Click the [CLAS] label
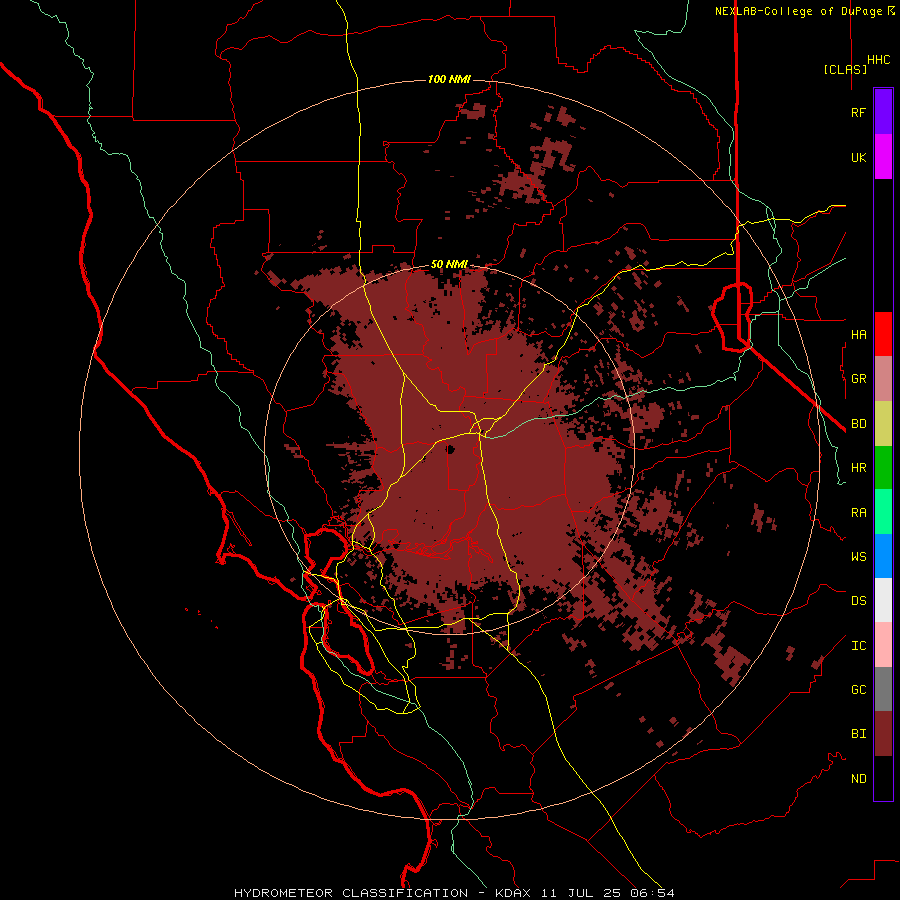900x900 pixels. point(845,69)
